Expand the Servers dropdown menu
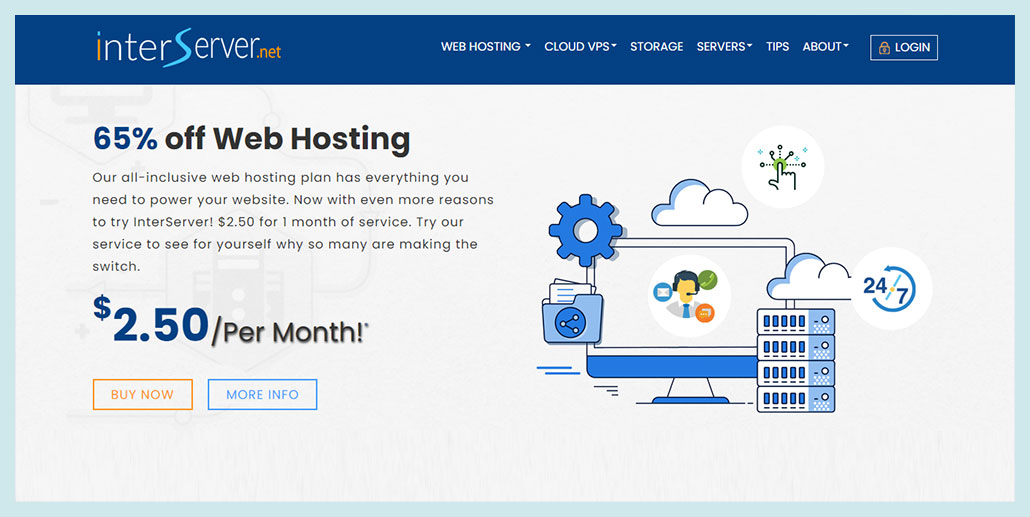The width and height of the screenshot is (1030, 517). 724,47
